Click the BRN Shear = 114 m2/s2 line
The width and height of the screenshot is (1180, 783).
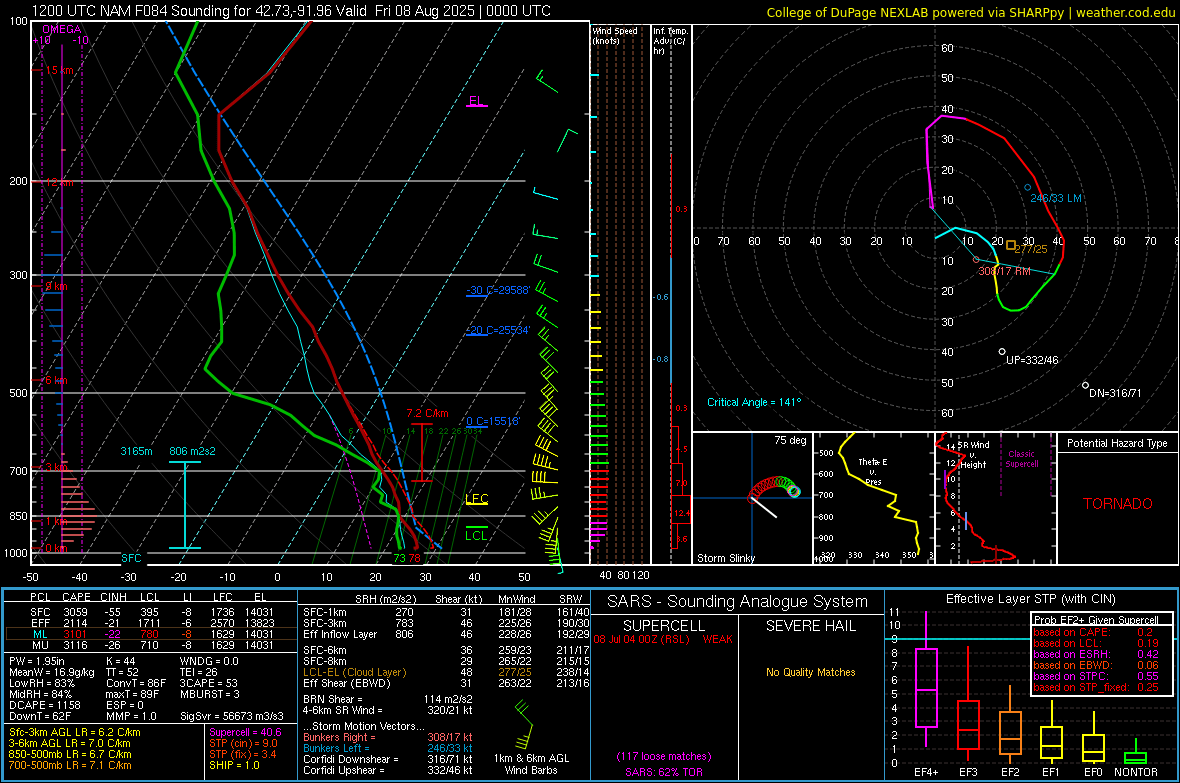[387, 699]
